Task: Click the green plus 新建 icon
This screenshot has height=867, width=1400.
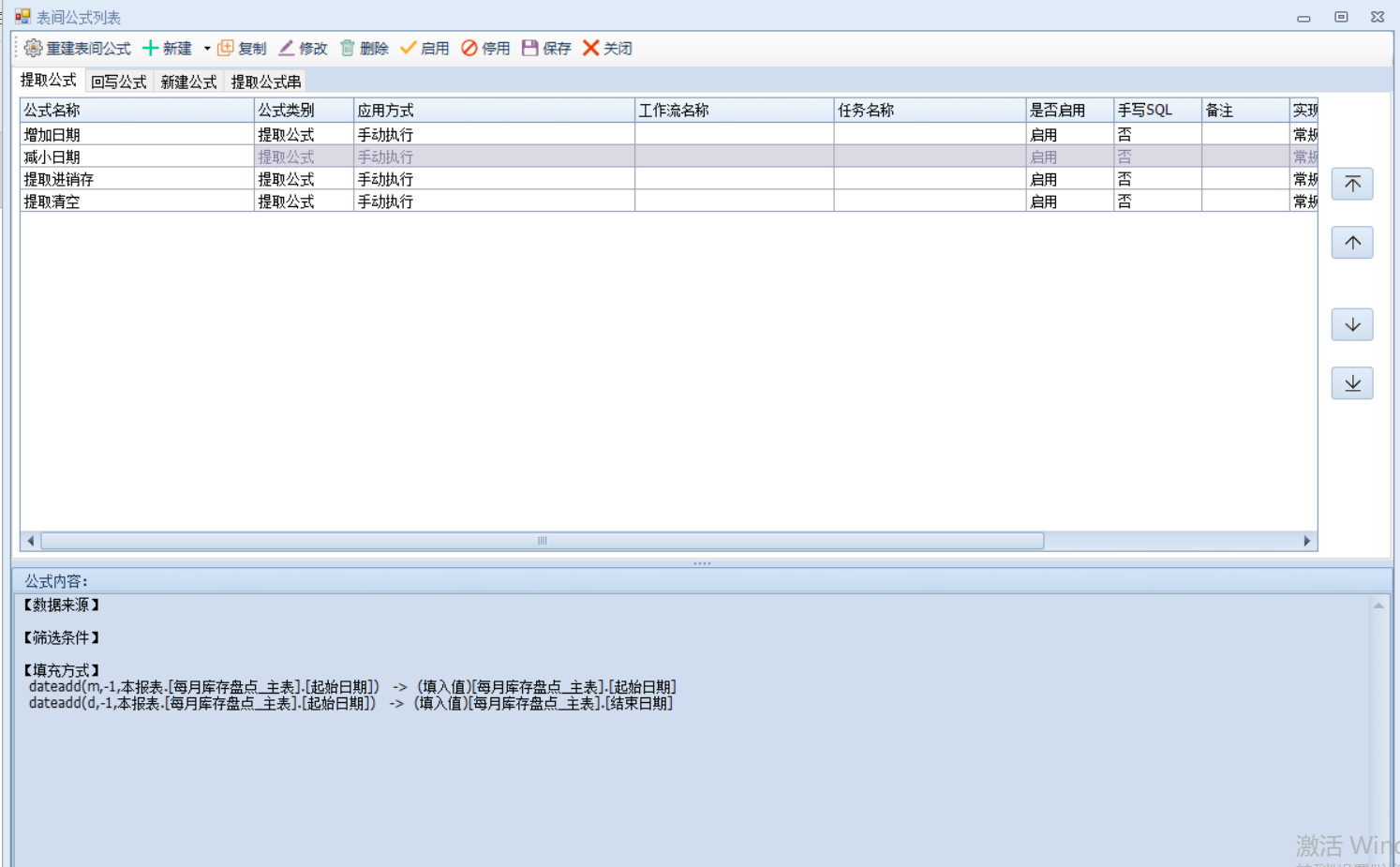Action: (x=150, y=48)
